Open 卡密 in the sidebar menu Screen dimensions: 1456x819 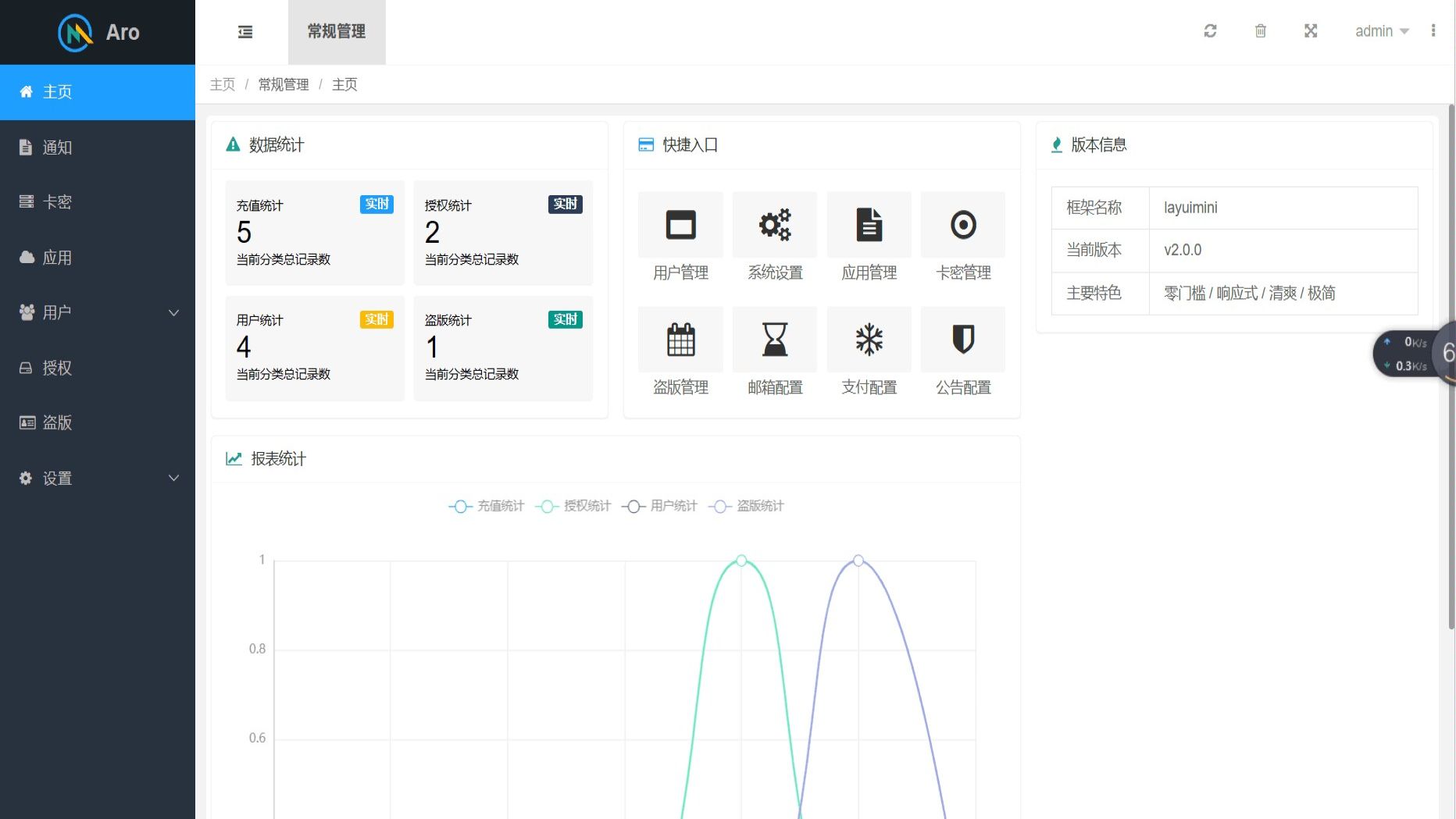pos(98,201)
